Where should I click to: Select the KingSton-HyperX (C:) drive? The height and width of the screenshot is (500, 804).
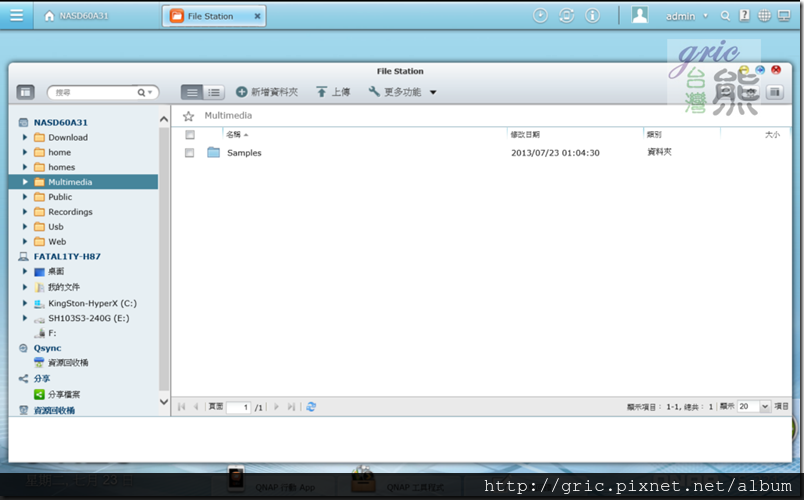point(92,303)
